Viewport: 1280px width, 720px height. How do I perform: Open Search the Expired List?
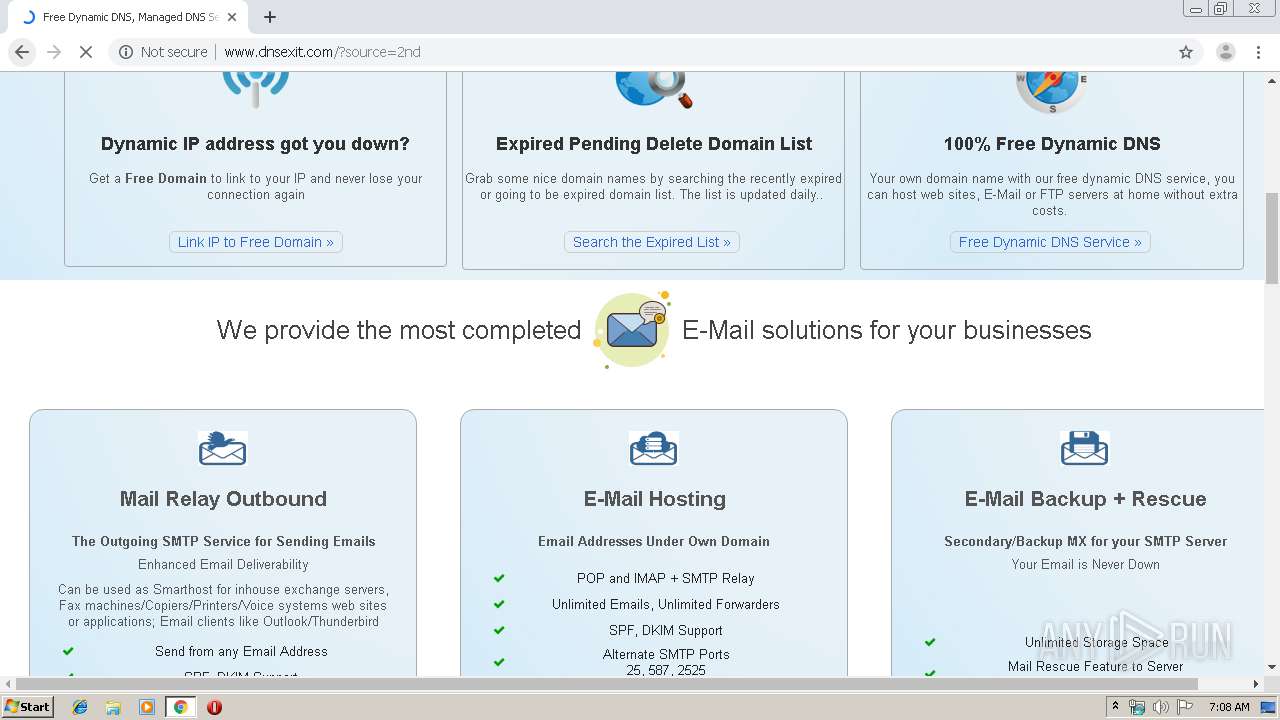point(652,242)
